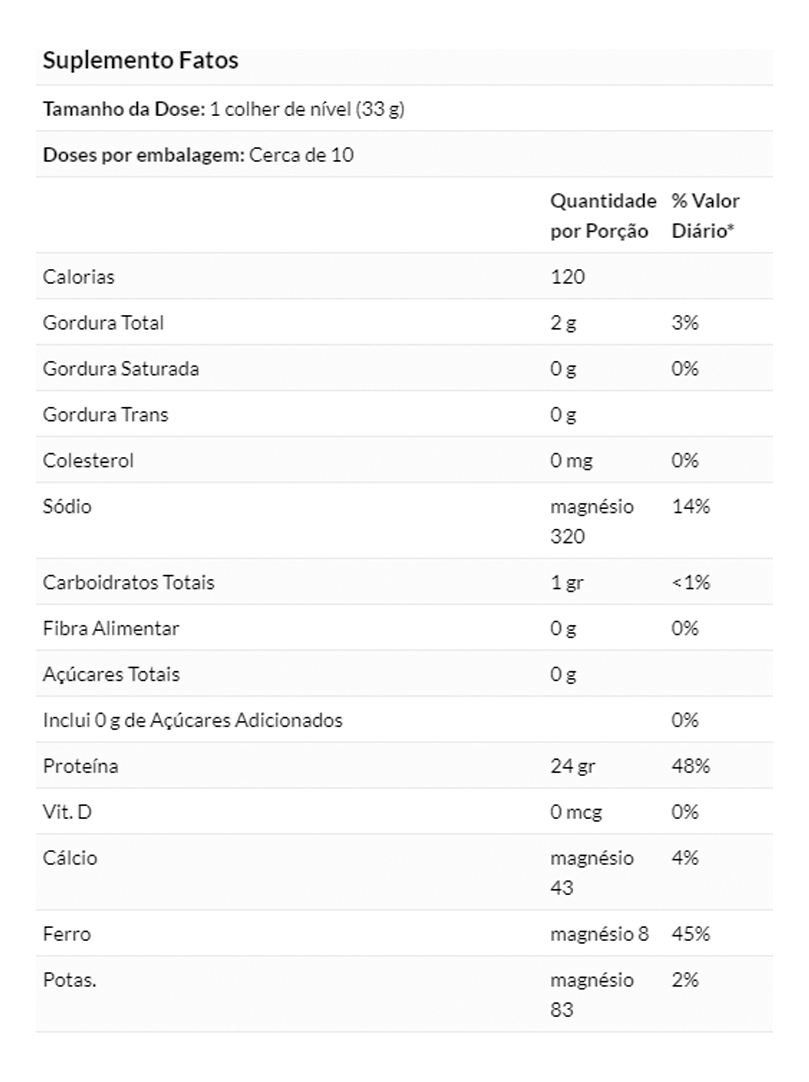Image resolution: width=809 pixels, height=1082 pixels.
Task: Click the "Doses por embalagem" line
Action: click(x=198, y=155)
